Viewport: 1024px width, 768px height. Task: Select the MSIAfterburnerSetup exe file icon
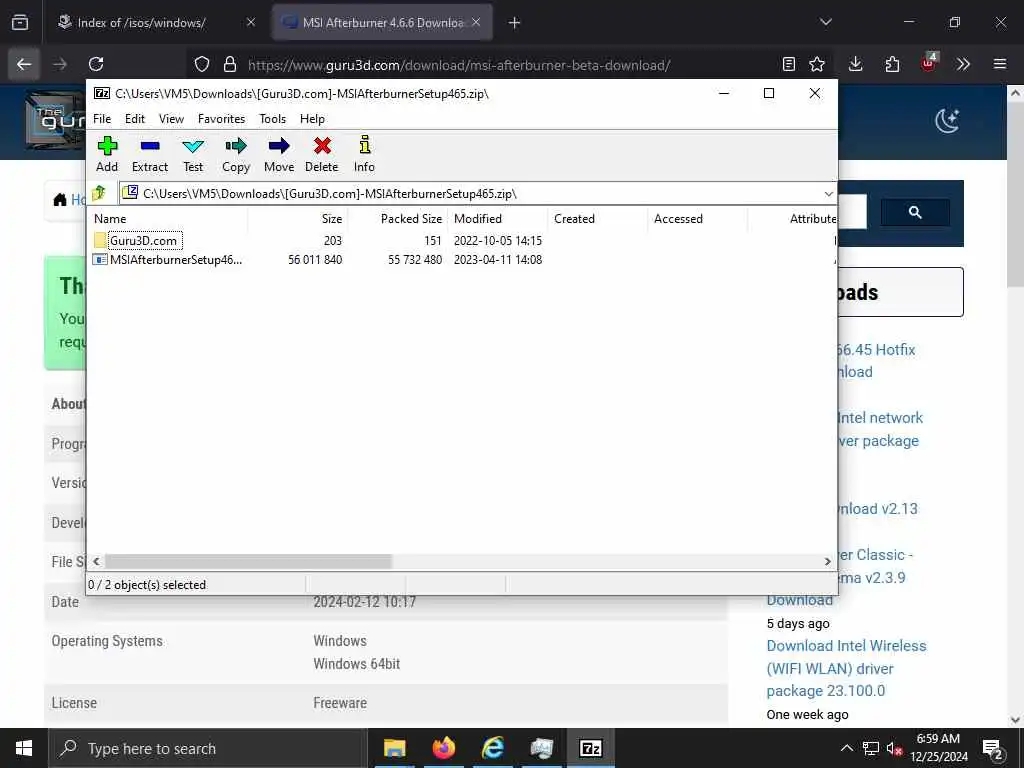tap(100, 259)
